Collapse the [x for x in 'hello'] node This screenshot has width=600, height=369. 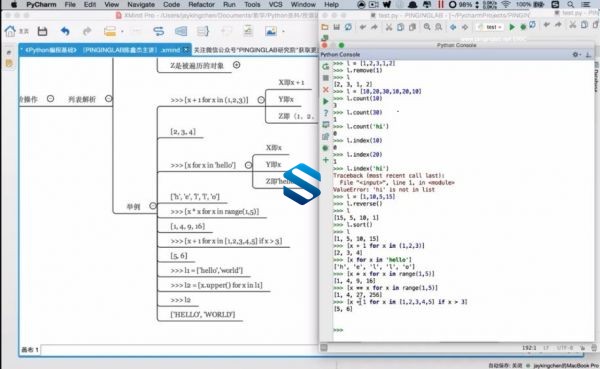248,165
